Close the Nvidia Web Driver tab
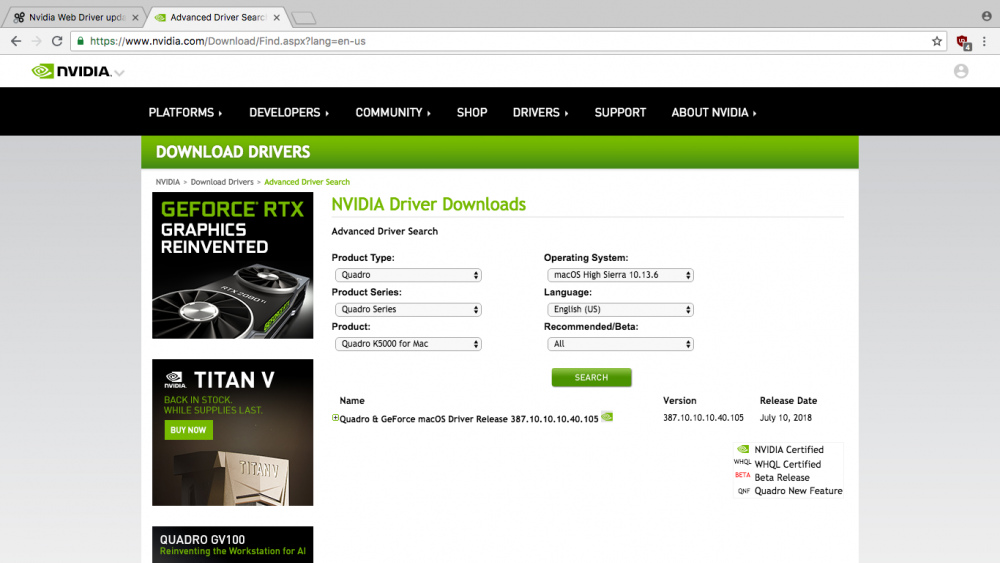Screen dimensions: 1000x563 [x=135, y=18]
